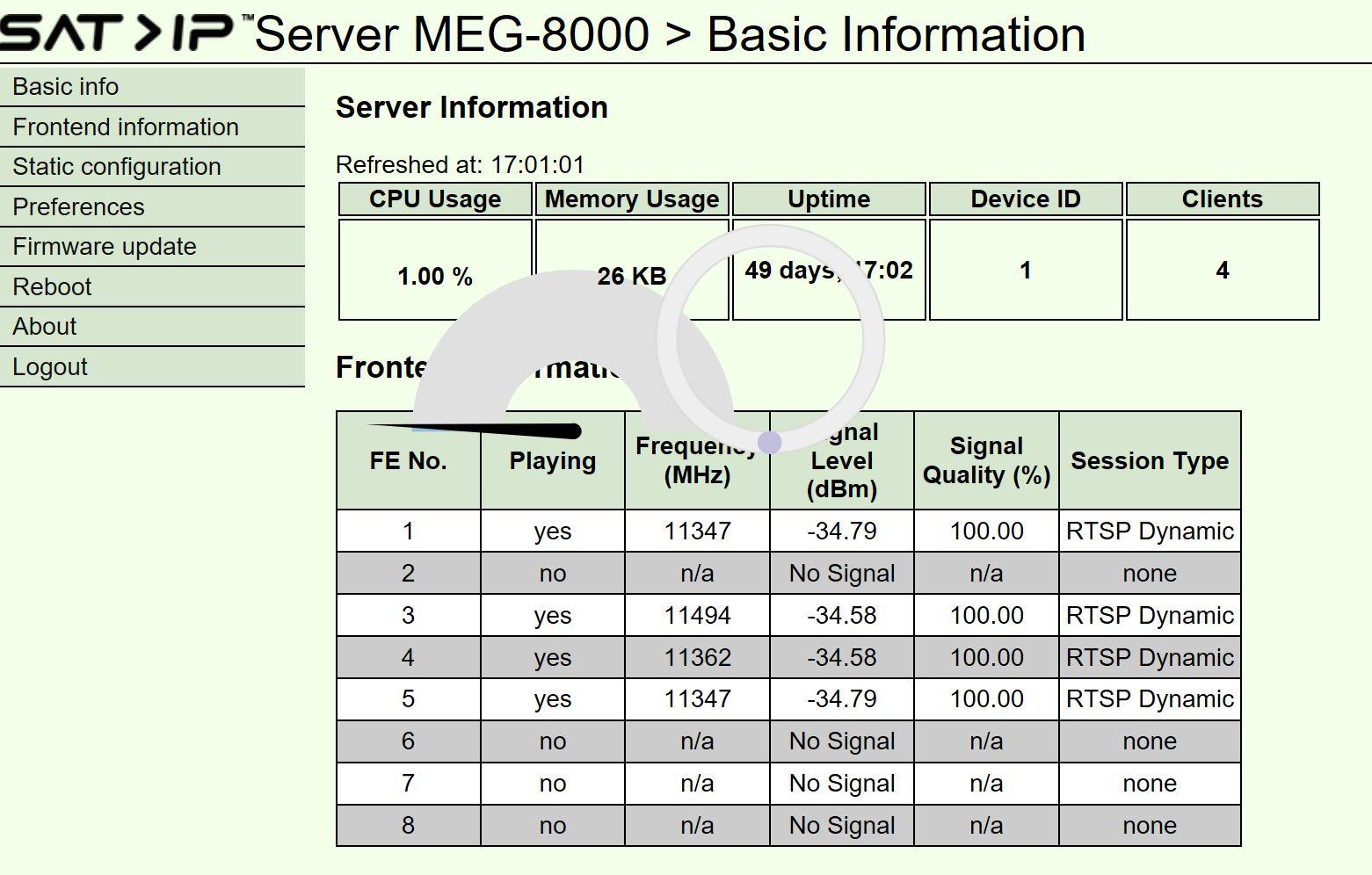Click the Server Information heading

pyautogui.click(x=472, y=107)
